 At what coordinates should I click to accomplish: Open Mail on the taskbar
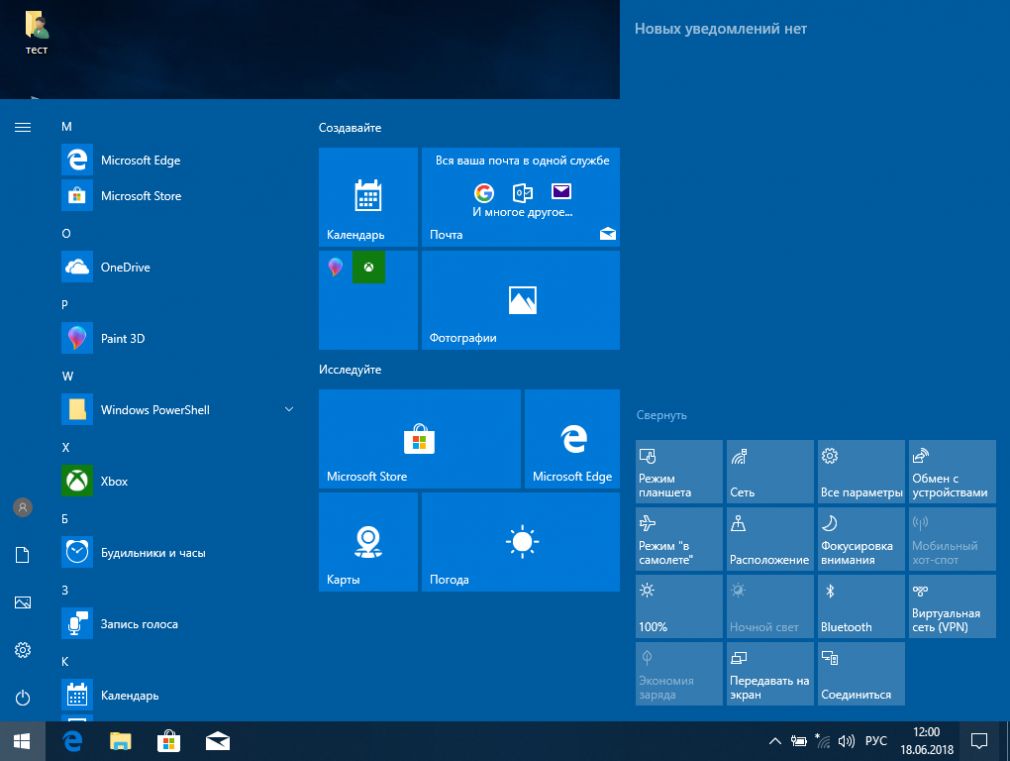point(218,742)
